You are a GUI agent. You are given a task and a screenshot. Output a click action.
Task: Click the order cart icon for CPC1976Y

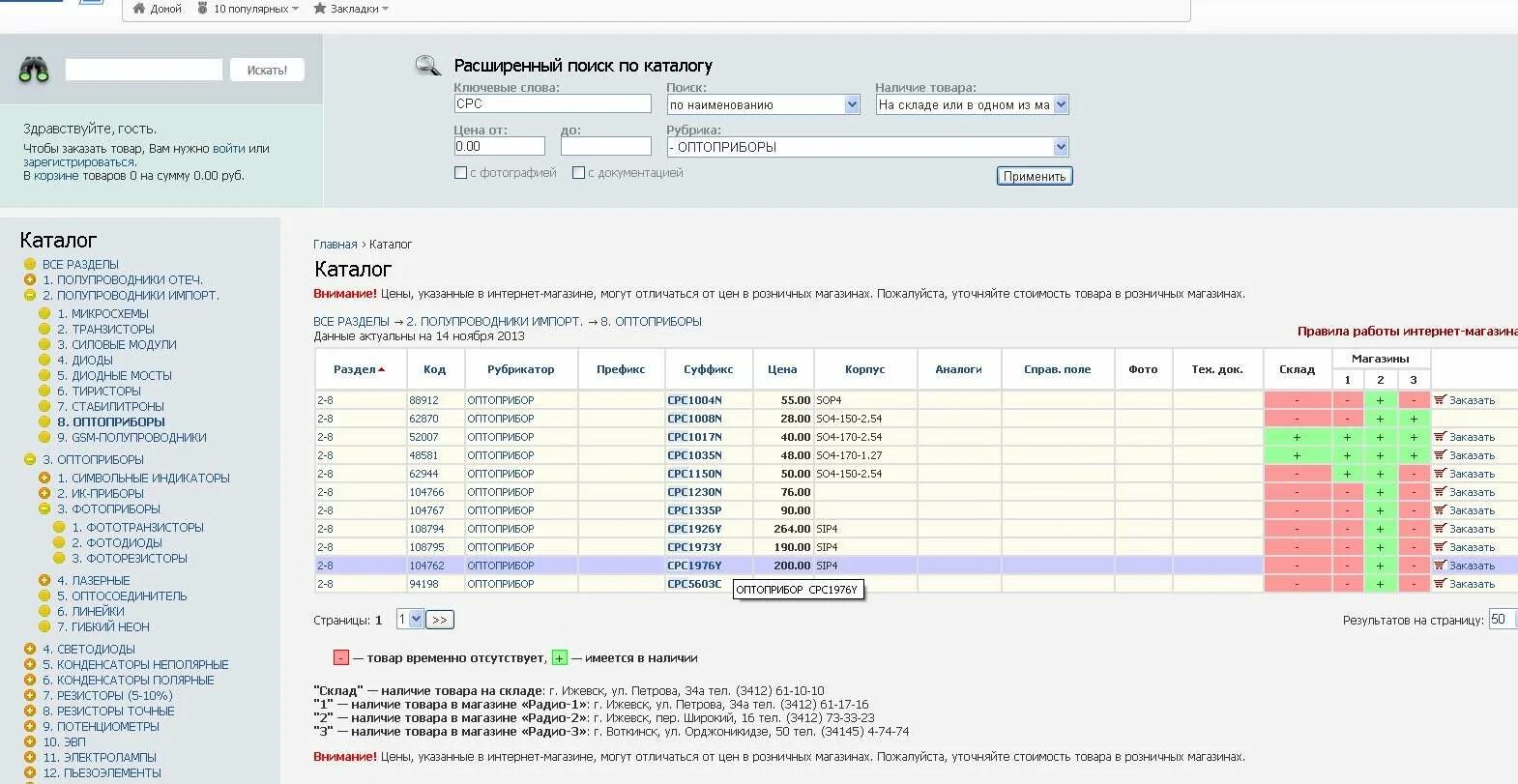(1440, 565)
